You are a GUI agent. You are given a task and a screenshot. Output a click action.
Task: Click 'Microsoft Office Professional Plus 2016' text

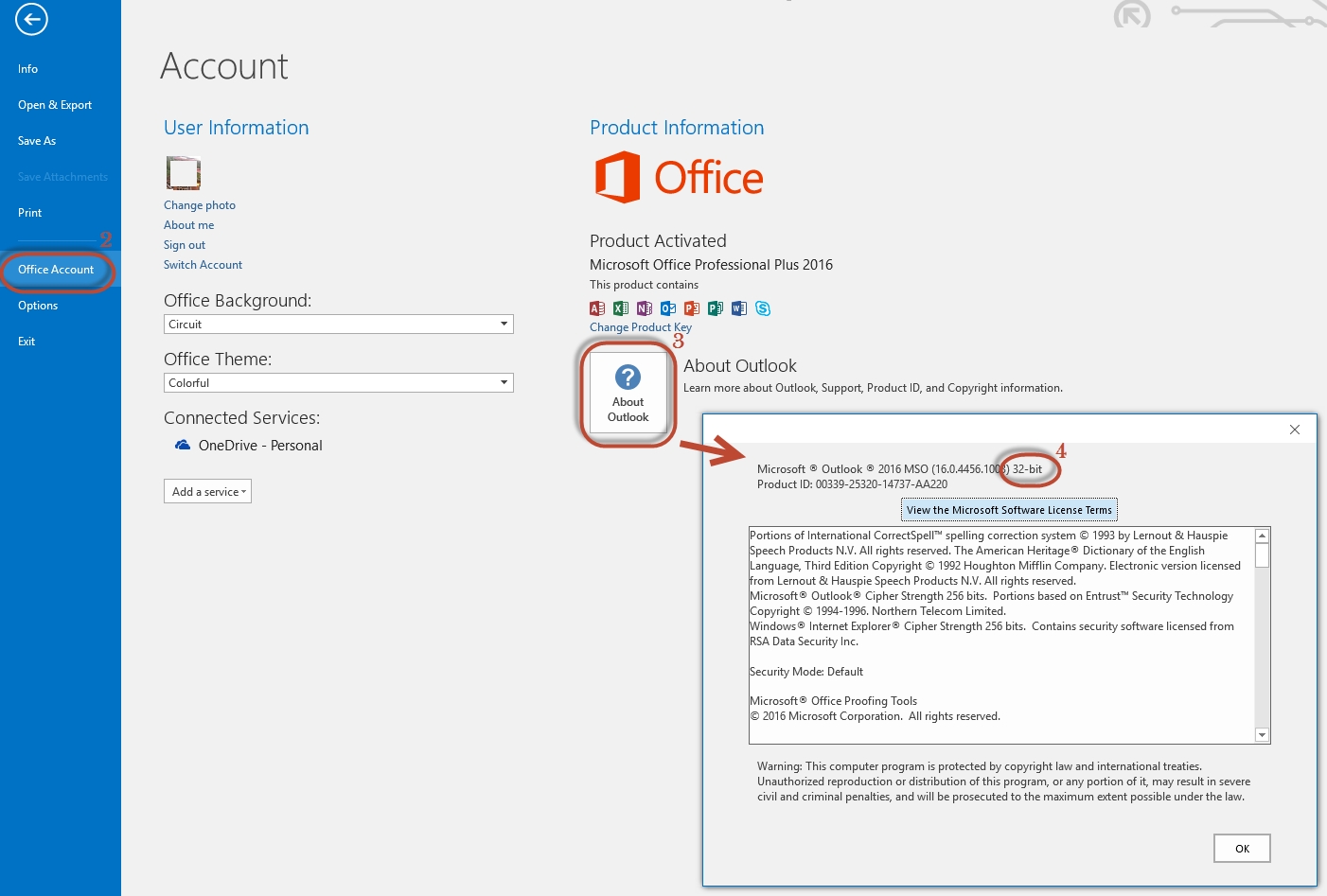coord(711,265)
